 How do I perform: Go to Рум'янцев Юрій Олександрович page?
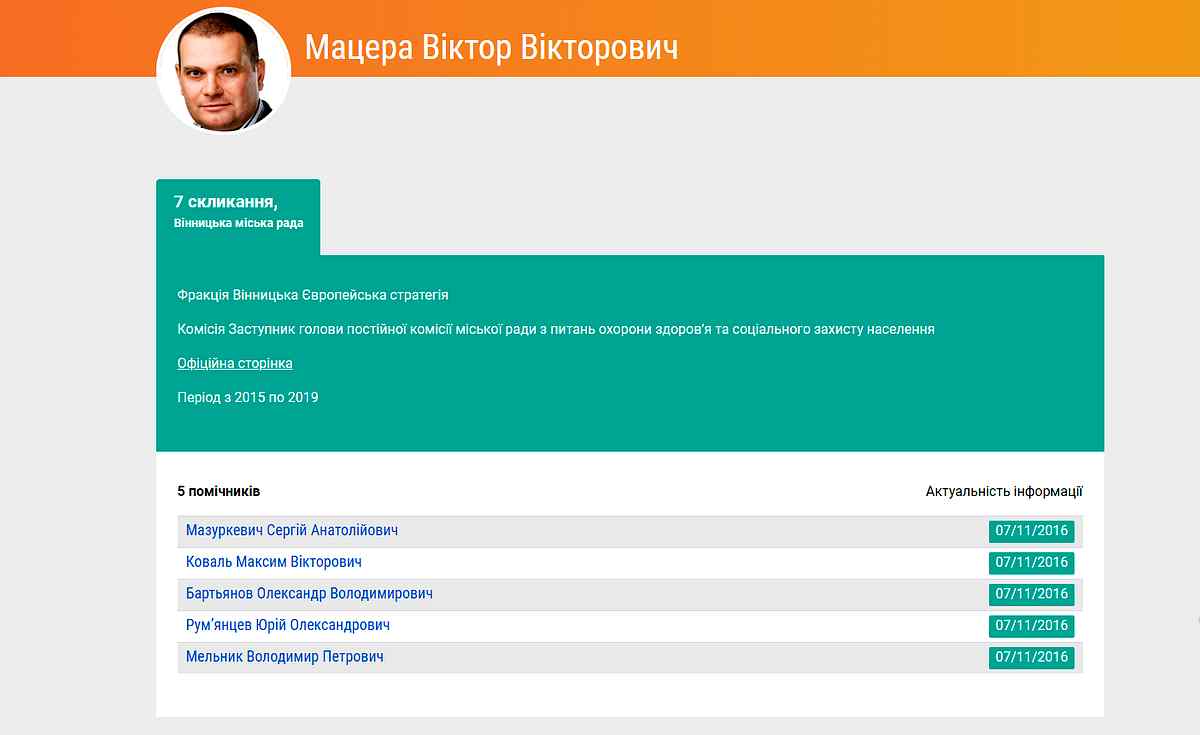[x=288, y=625]
